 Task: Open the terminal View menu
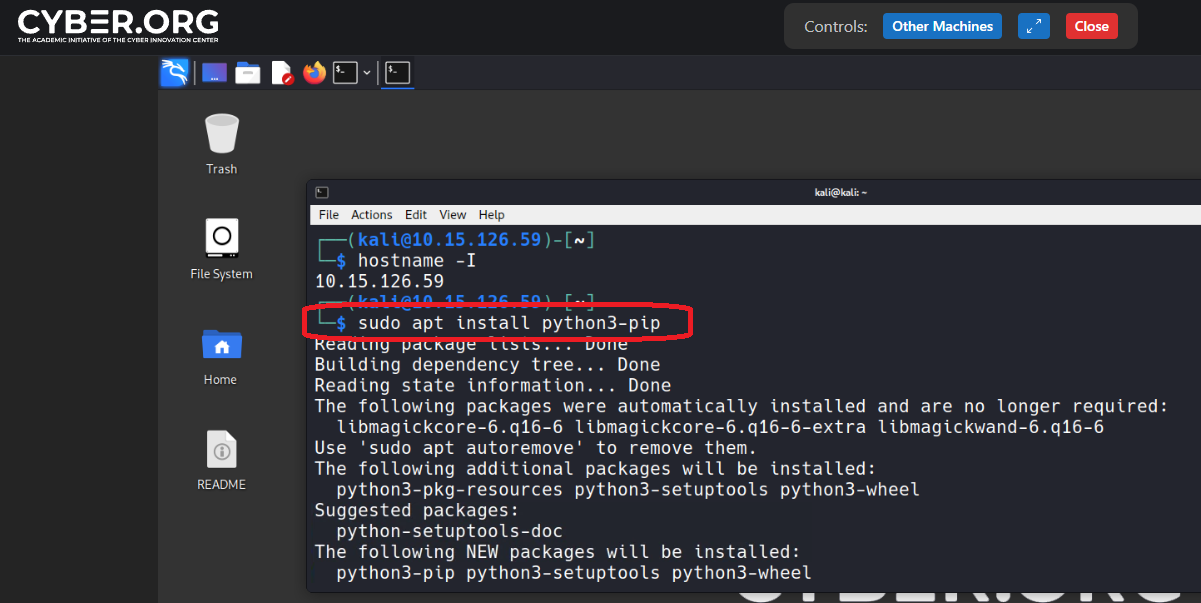coord(453,215)
